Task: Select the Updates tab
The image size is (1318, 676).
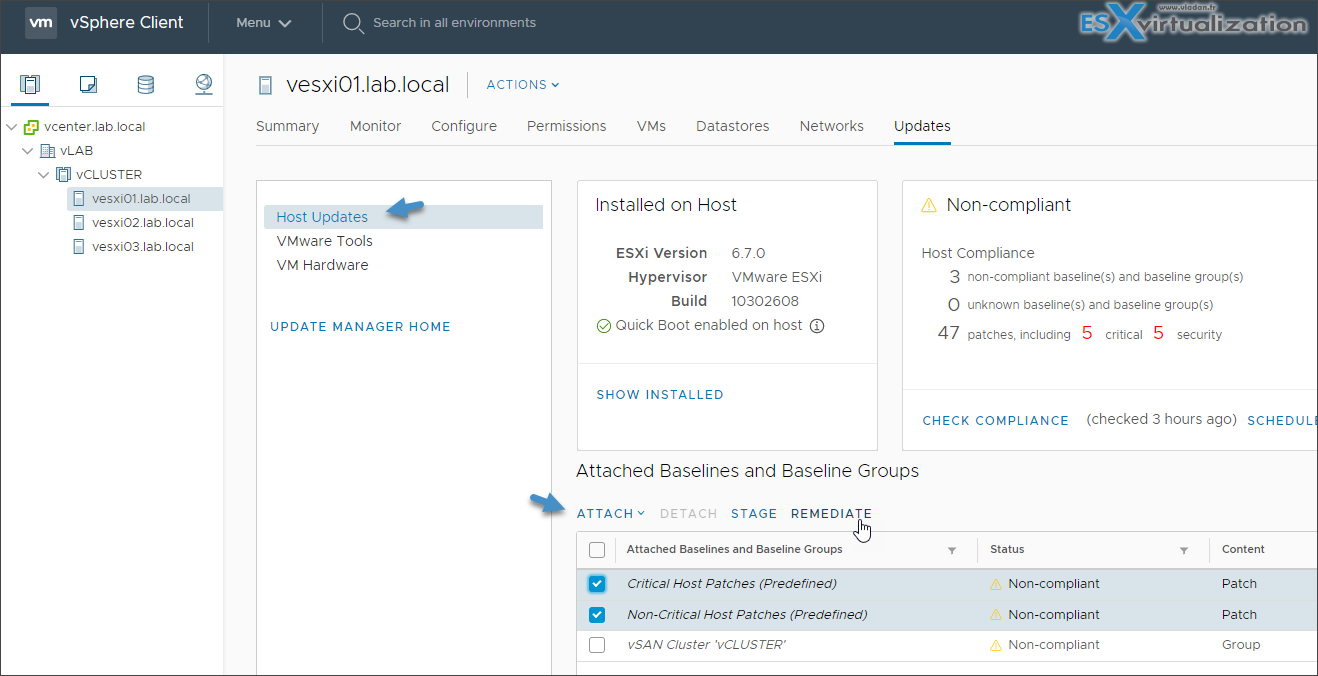Action: pyautogui.click(x=922, y=126)
